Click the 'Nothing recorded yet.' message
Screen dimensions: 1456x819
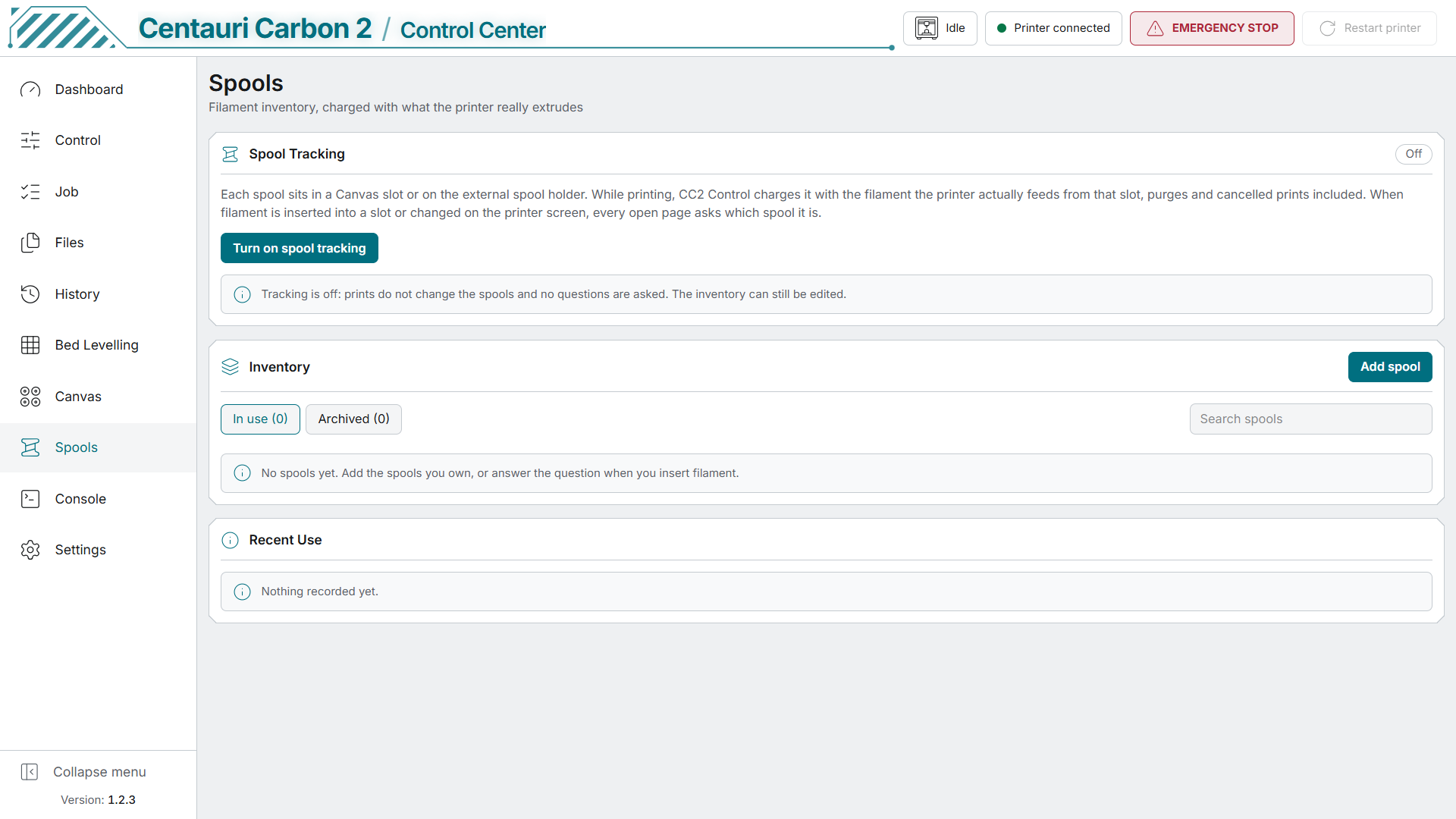point(320,591)
